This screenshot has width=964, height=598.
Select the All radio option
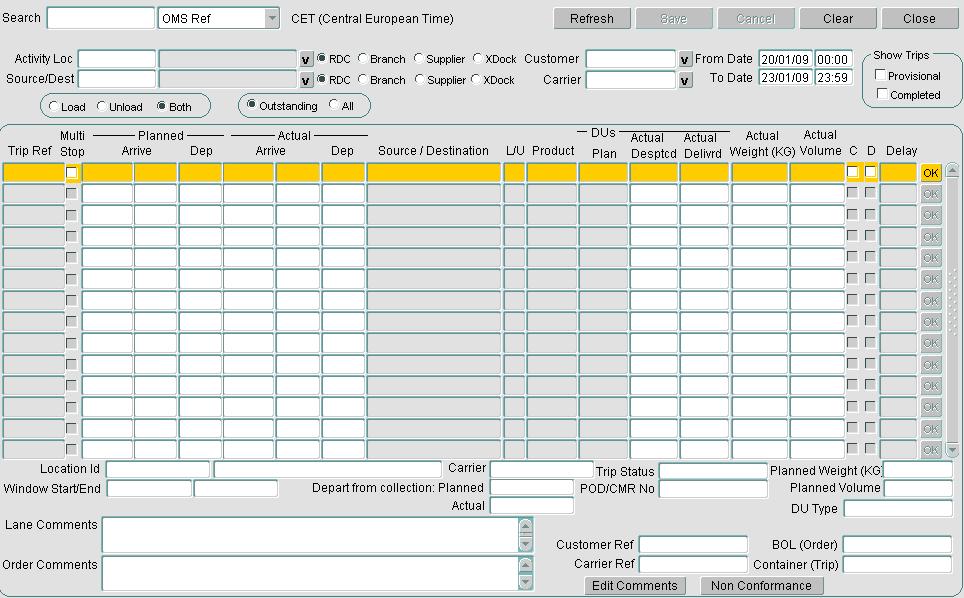(x=334, y=105)
